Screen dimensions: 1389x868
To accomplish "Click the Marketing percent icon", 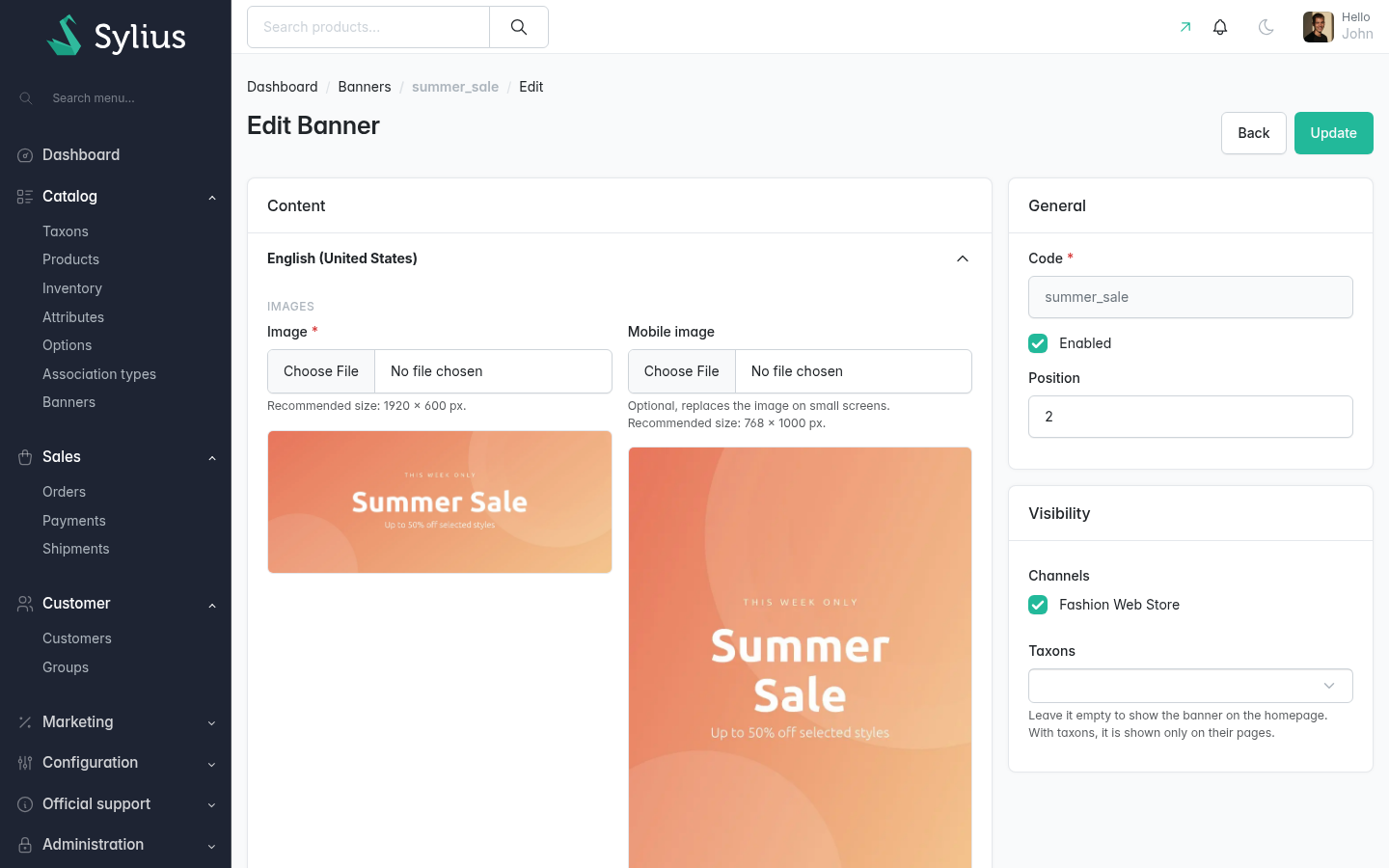I will [25, 722].
